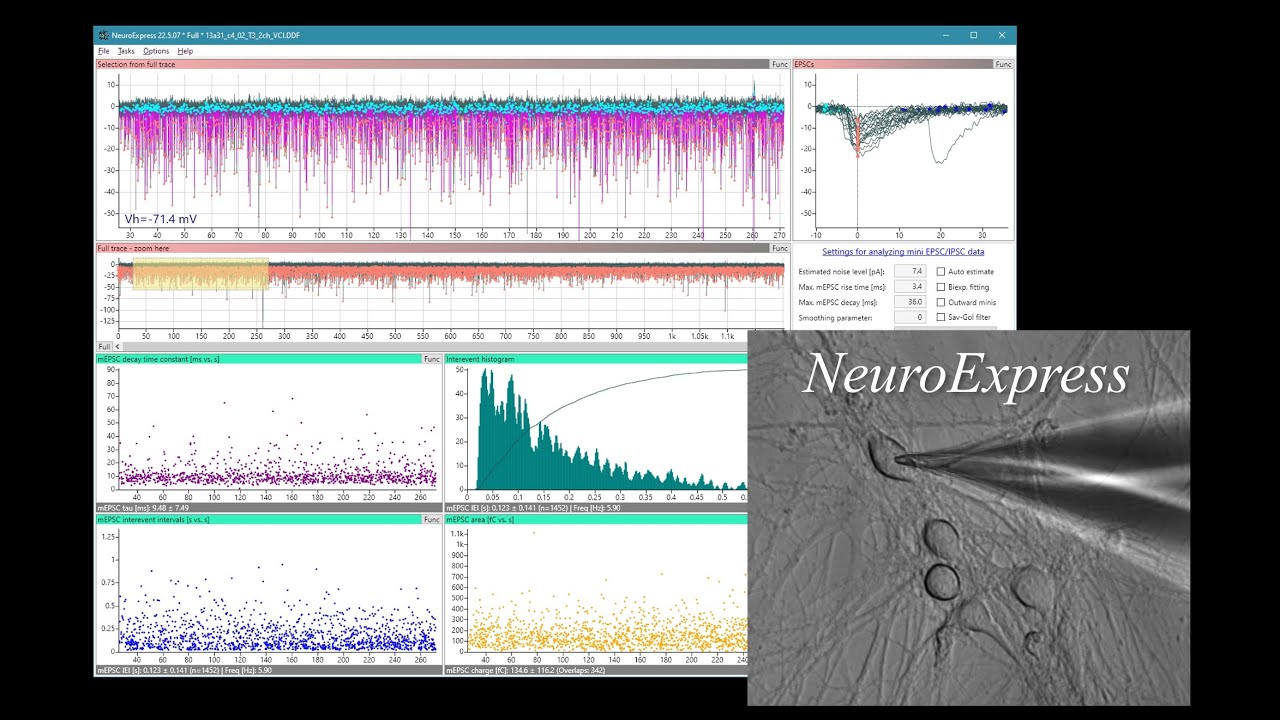Enable the Outward minis checkbox
This screenshot has width=1280, height=720.
(x=940, y=302)
